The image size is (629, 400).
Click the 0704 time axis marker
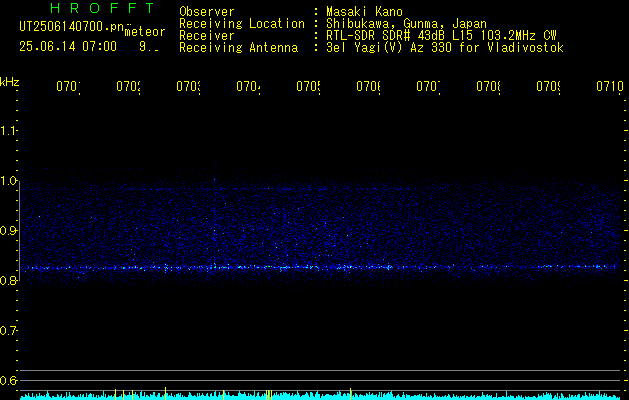click(x=248, y=86)
